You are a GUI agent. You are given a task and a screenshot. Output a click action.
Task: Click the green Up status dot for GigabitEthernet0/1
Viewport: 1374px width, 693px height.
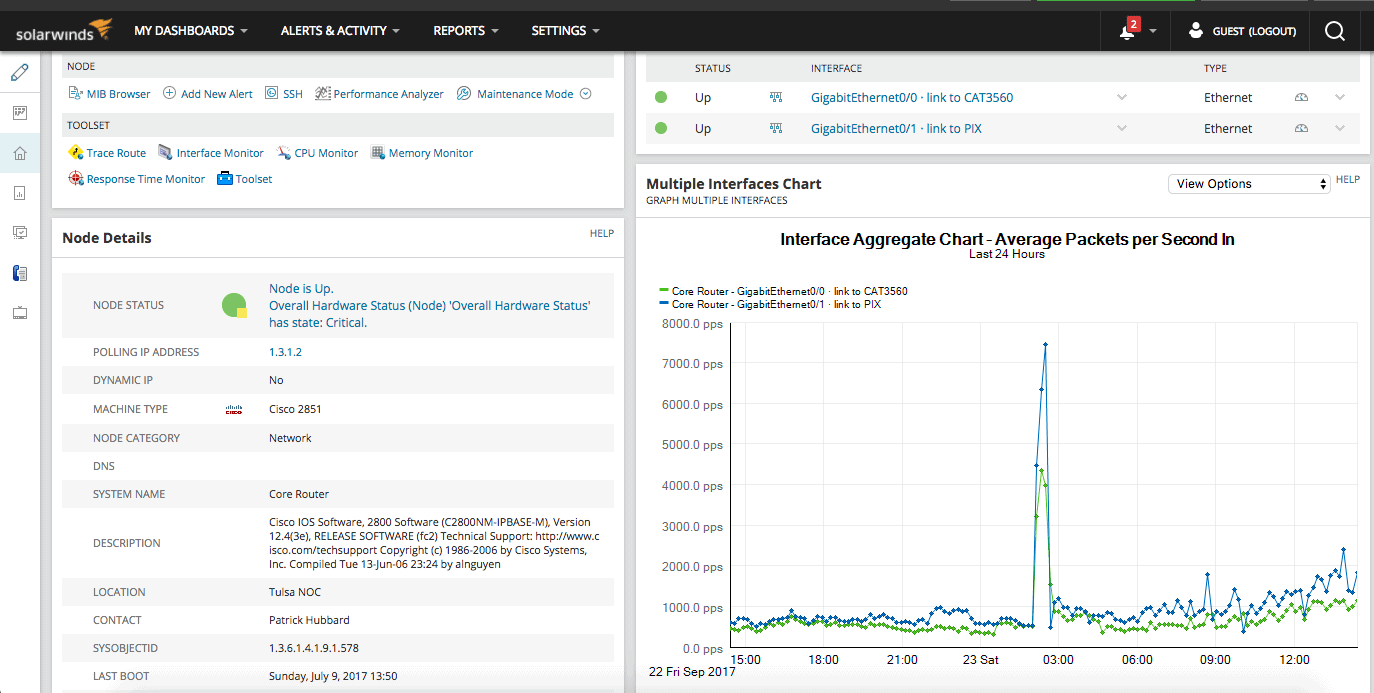[661, 129]
